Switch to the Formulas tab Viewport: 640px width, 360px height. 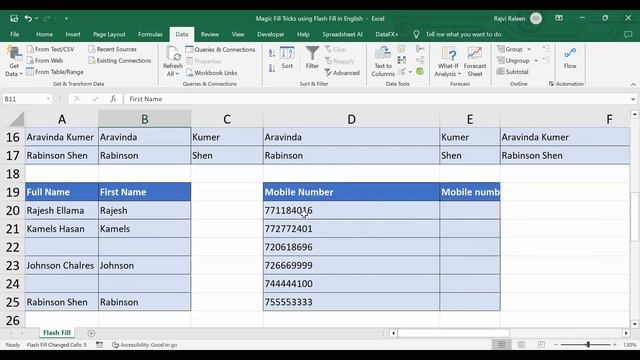[x=150, y=34]
